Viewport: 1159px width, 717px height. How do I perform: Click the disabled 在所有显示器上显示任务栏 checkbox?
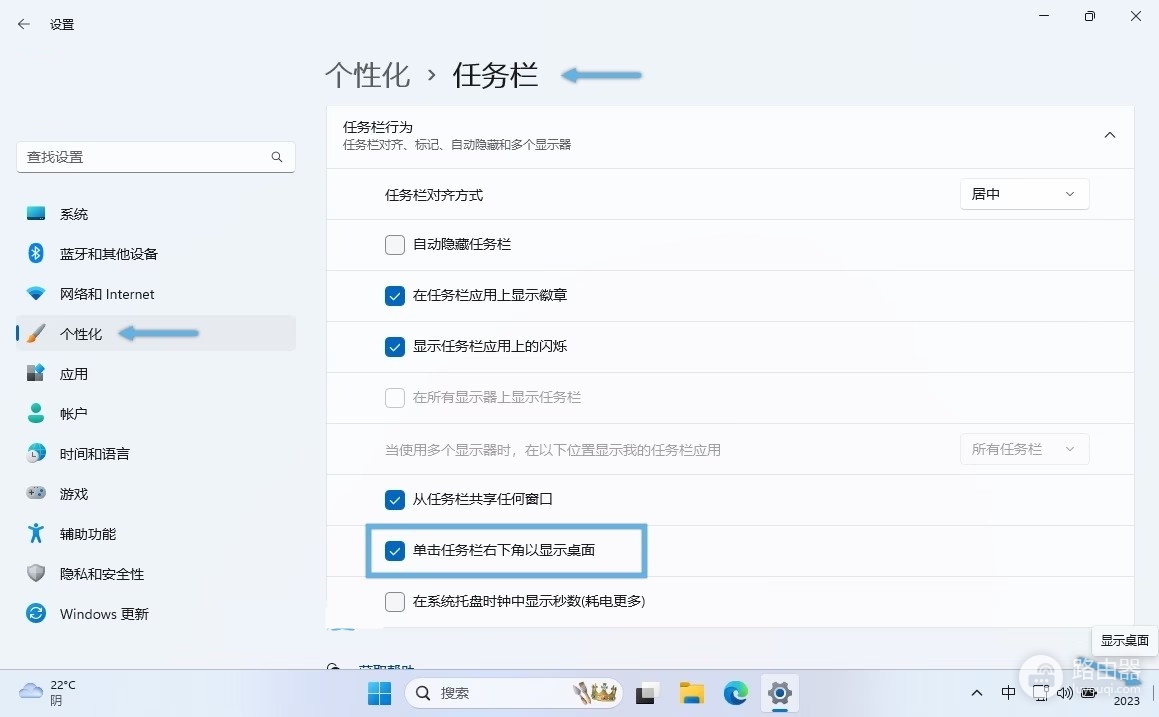click(395, 398)
